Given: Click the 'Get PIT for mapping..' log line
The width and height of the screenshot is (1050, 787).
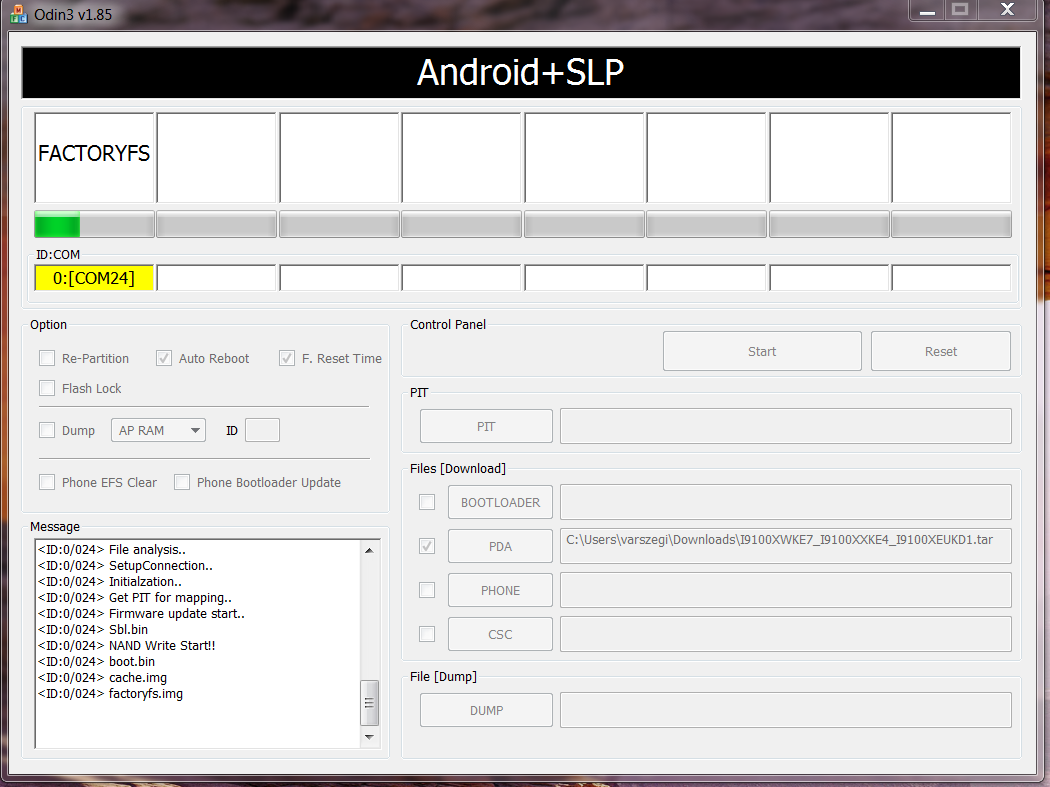Looking at the screenshot, I should click(x=135, y=597).
